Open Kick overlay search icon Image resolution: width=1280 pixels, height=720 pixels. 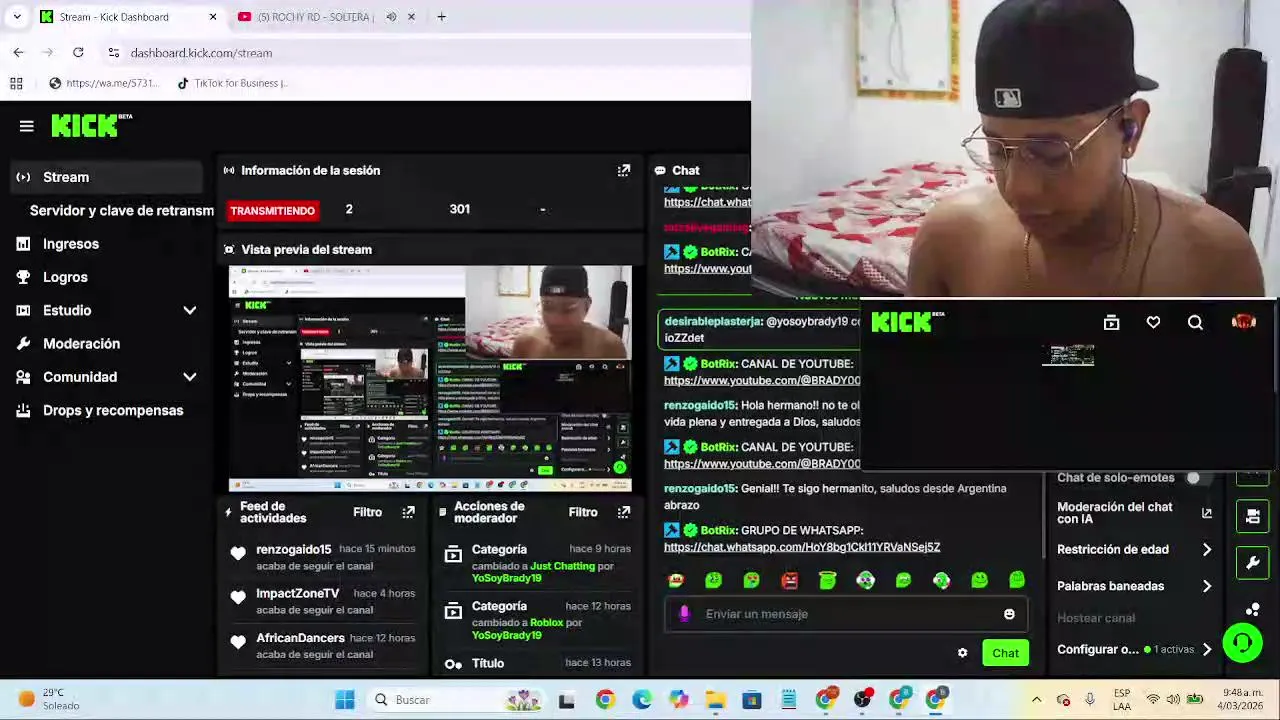point(1195,322)
